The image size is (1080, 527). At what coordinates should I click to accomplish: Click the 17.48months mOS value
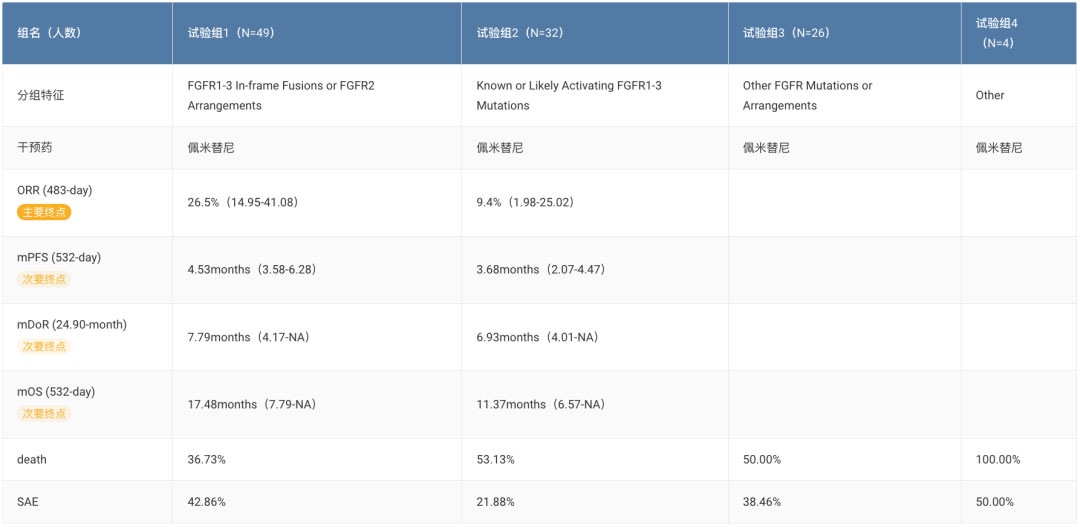click(x=251, y=404)
